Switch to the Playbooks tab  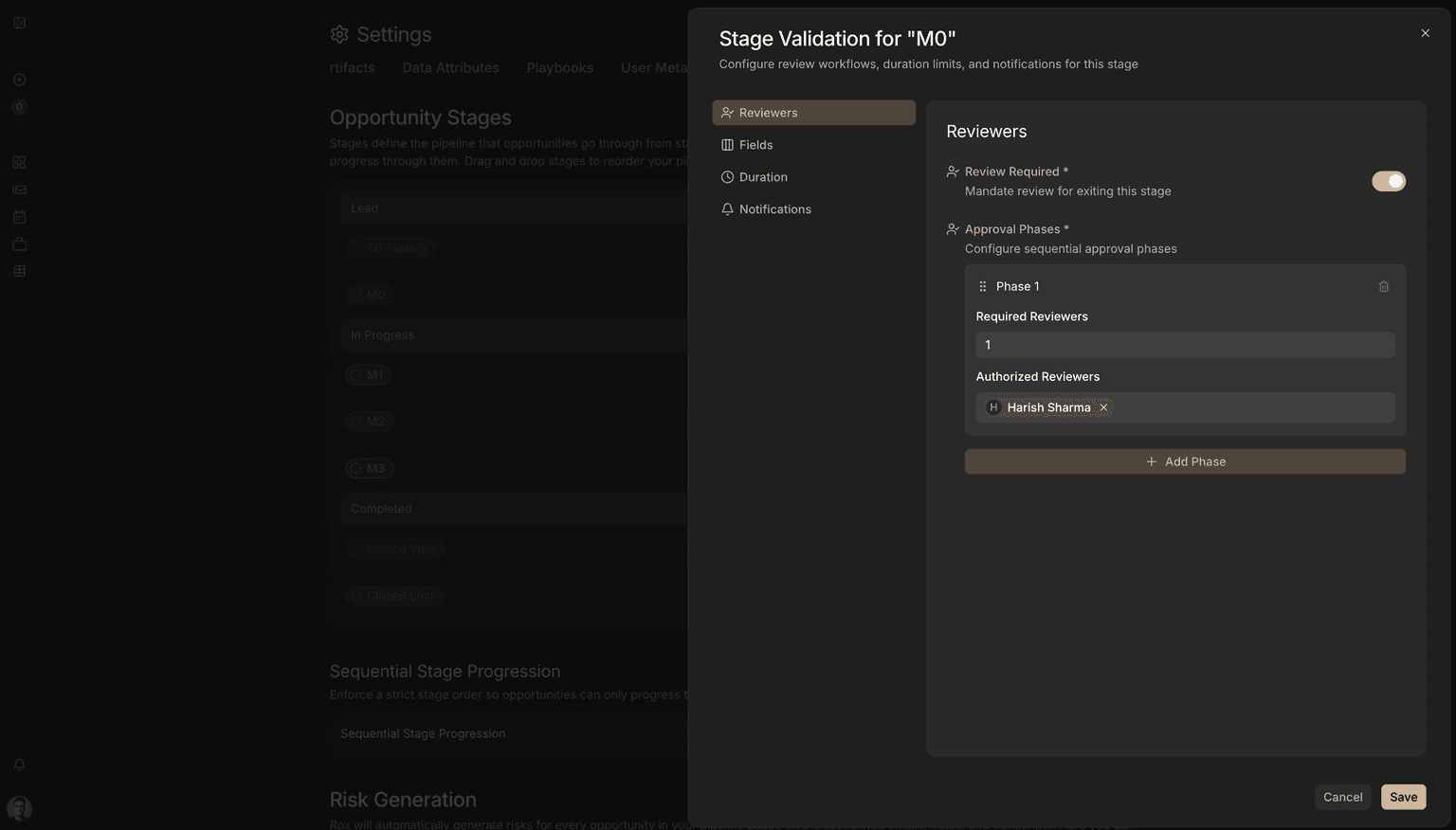click(x=559, y=67)
